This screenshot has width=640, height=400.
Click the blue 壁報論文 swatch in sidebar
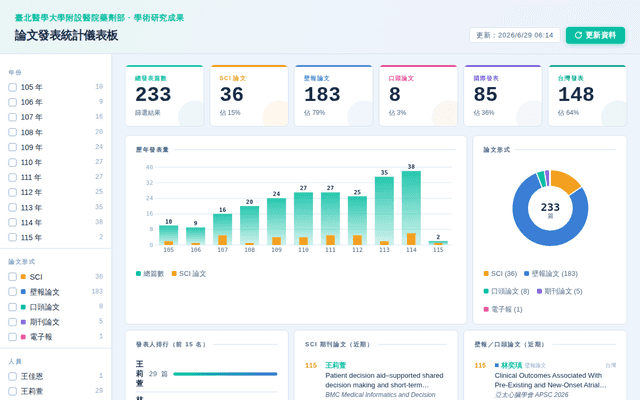[23, 292]
